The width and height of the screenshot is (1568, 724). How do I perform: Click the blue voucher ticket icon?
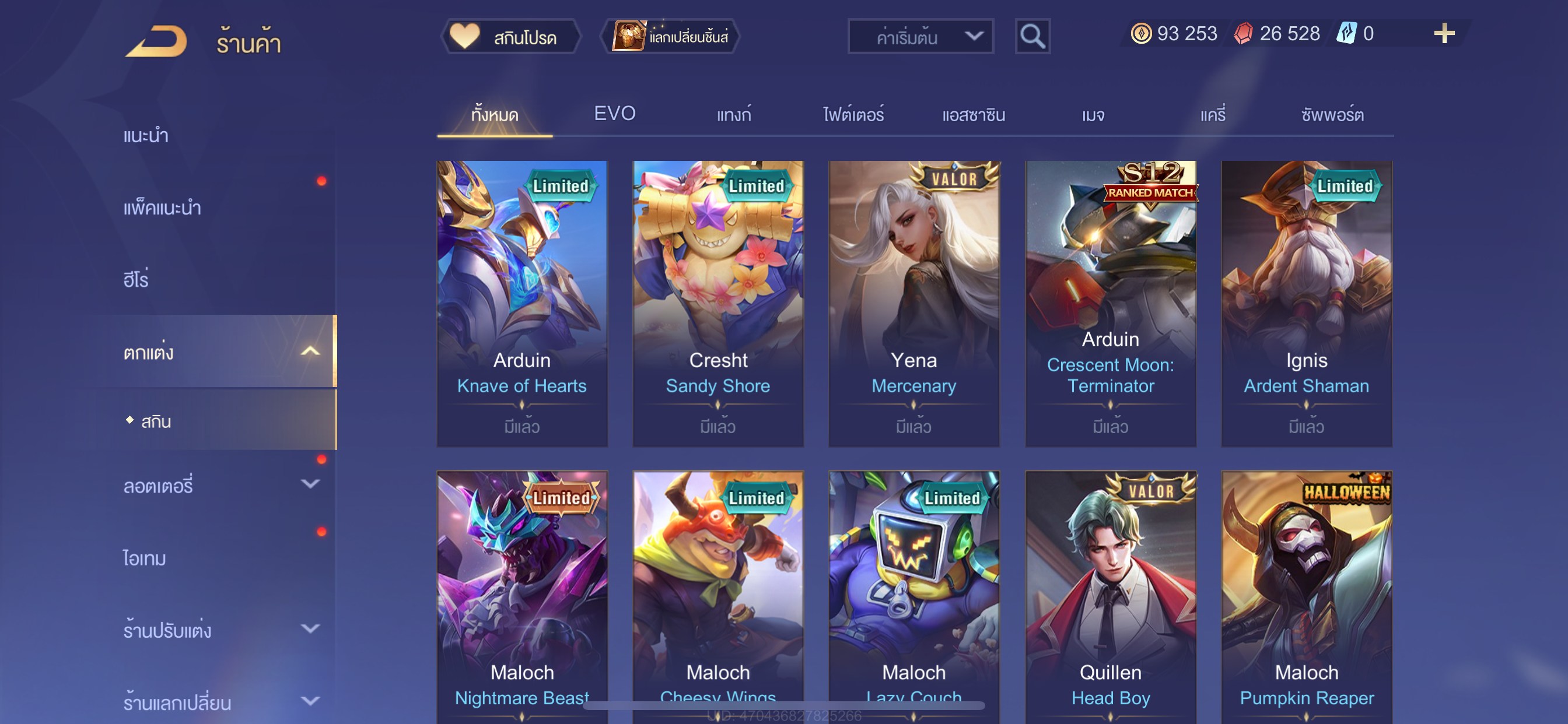pyautogui.click(x=1346, y=33)
